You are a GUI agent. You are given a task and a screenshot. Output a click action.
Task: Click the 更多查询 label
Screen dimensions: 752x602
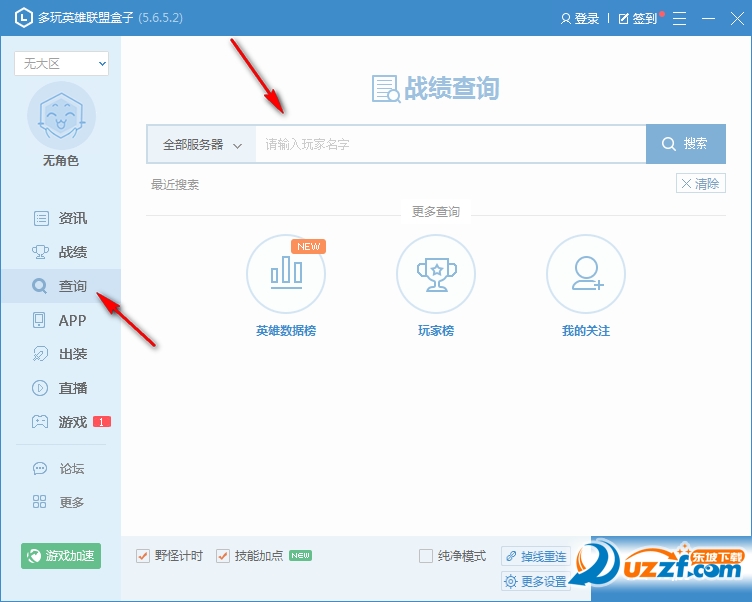click(x=436, y=212)
